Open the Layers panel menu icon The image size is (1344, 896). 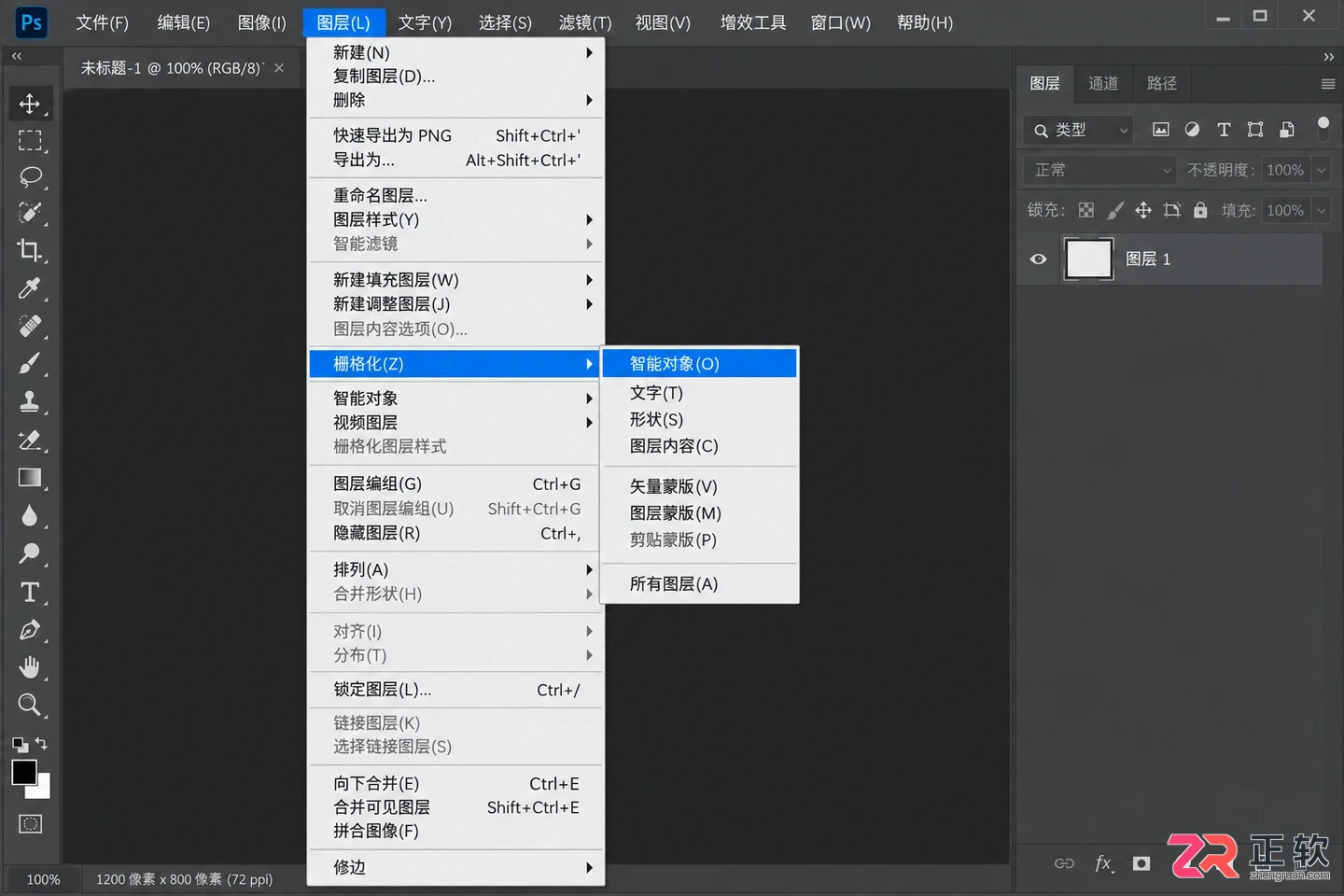click(x=1328, y=84)
